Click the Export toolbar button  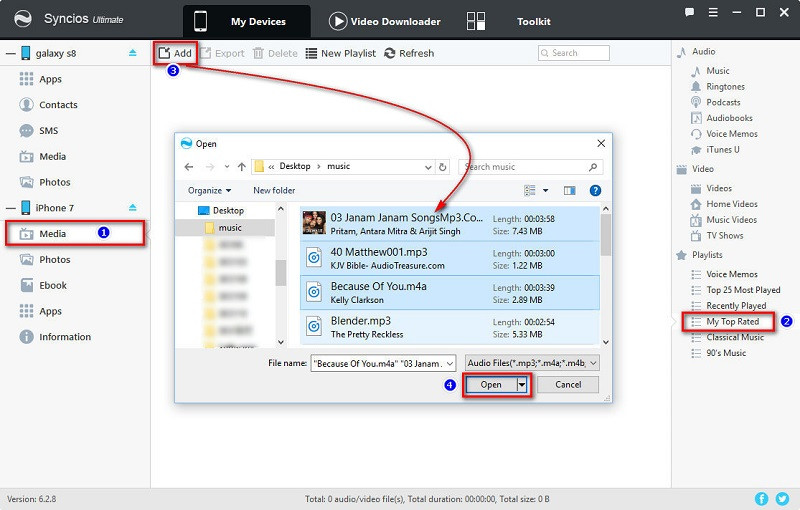pyautogui.click(x=222, y=53)
